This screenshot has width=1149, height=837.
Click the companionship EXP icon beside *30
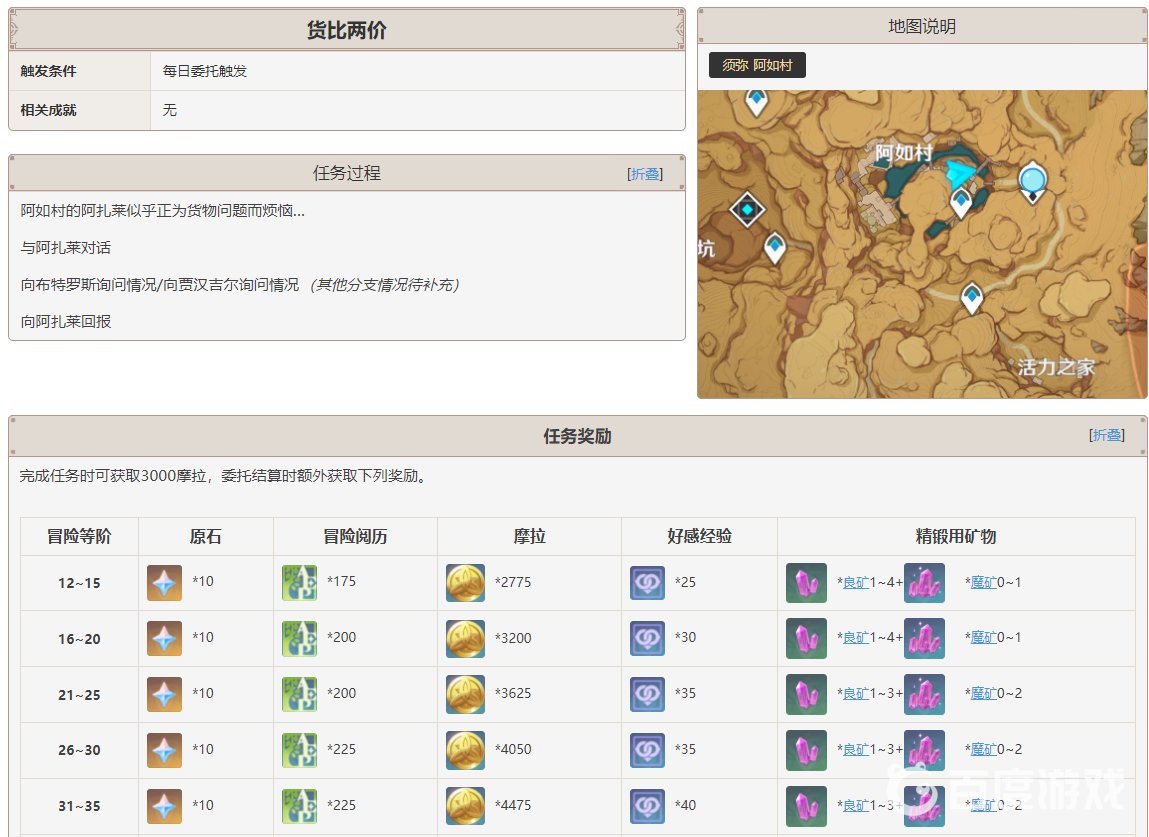[x=648, y=639]
